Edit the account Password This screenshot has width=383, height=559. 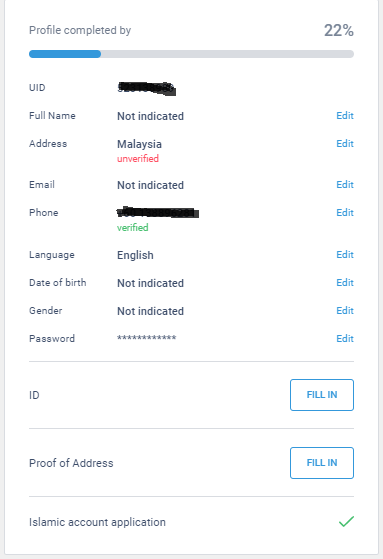(345, 338)
